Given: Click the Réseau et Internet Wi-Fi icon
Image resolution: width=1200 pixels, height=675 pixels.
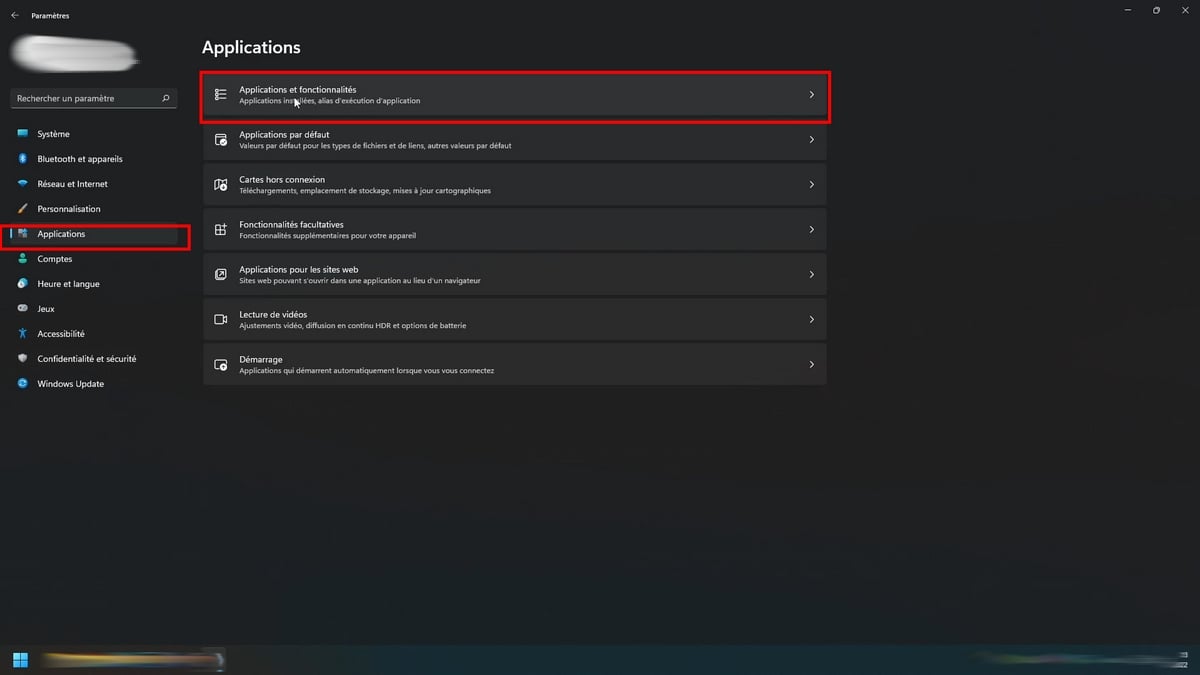Looking at the screenshot, I should [x=22, y=184].
